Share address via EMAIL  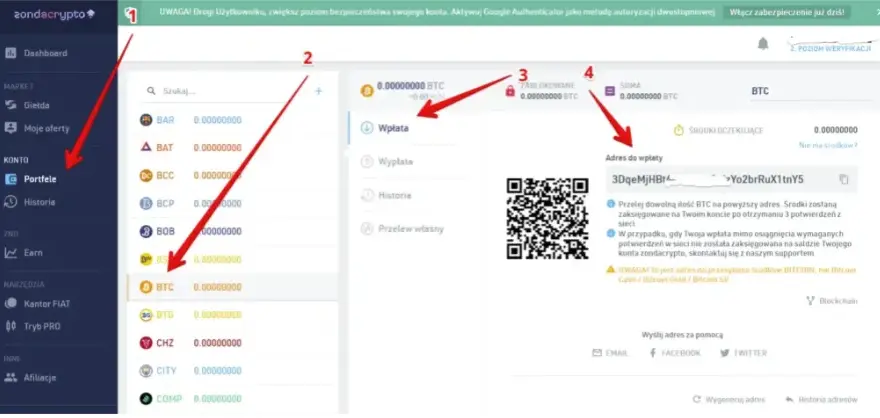pyautogui.click(x=610, y=353)
